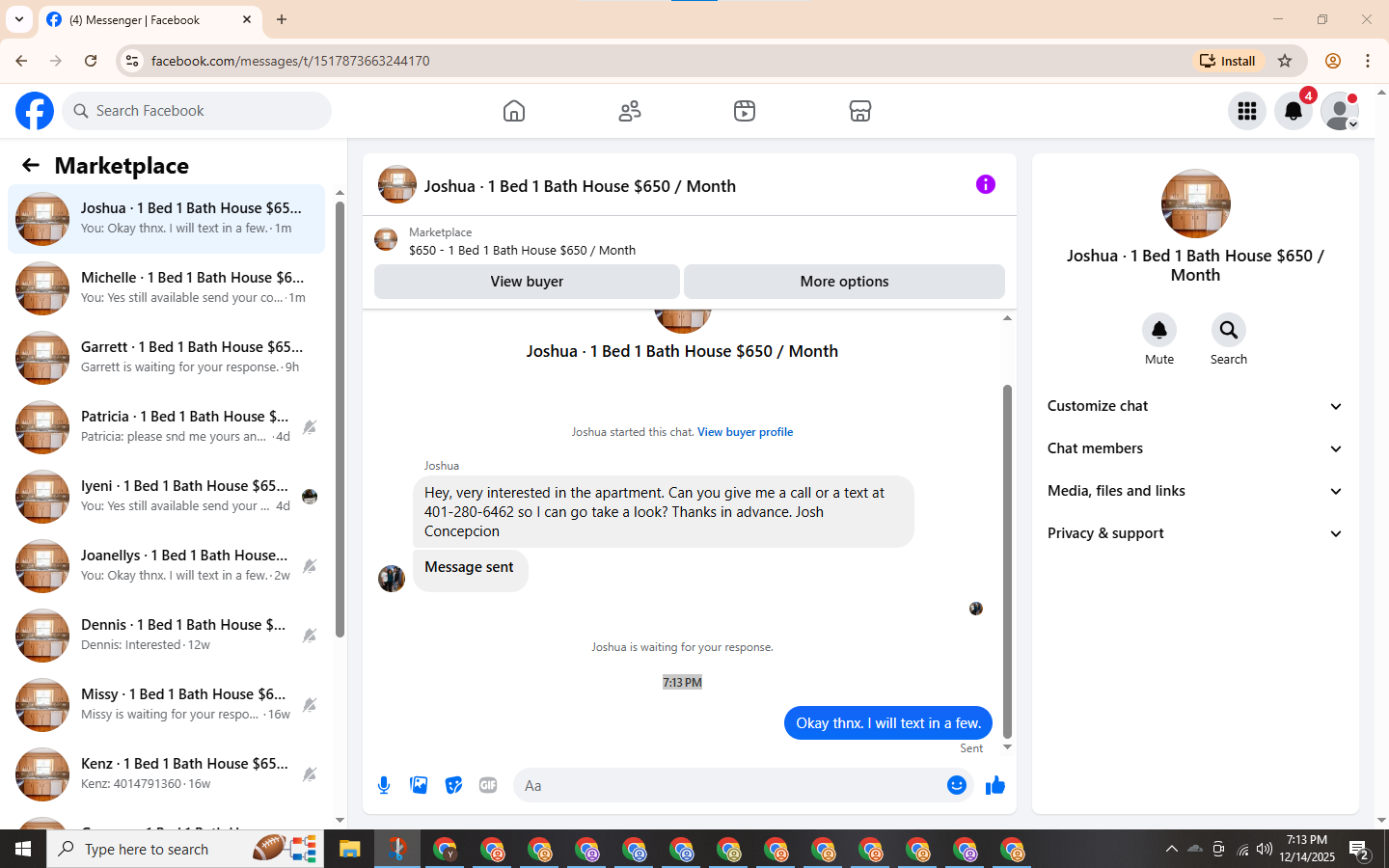Click the View buyer button
This screenshot has width=1389, height=868.
527,282
